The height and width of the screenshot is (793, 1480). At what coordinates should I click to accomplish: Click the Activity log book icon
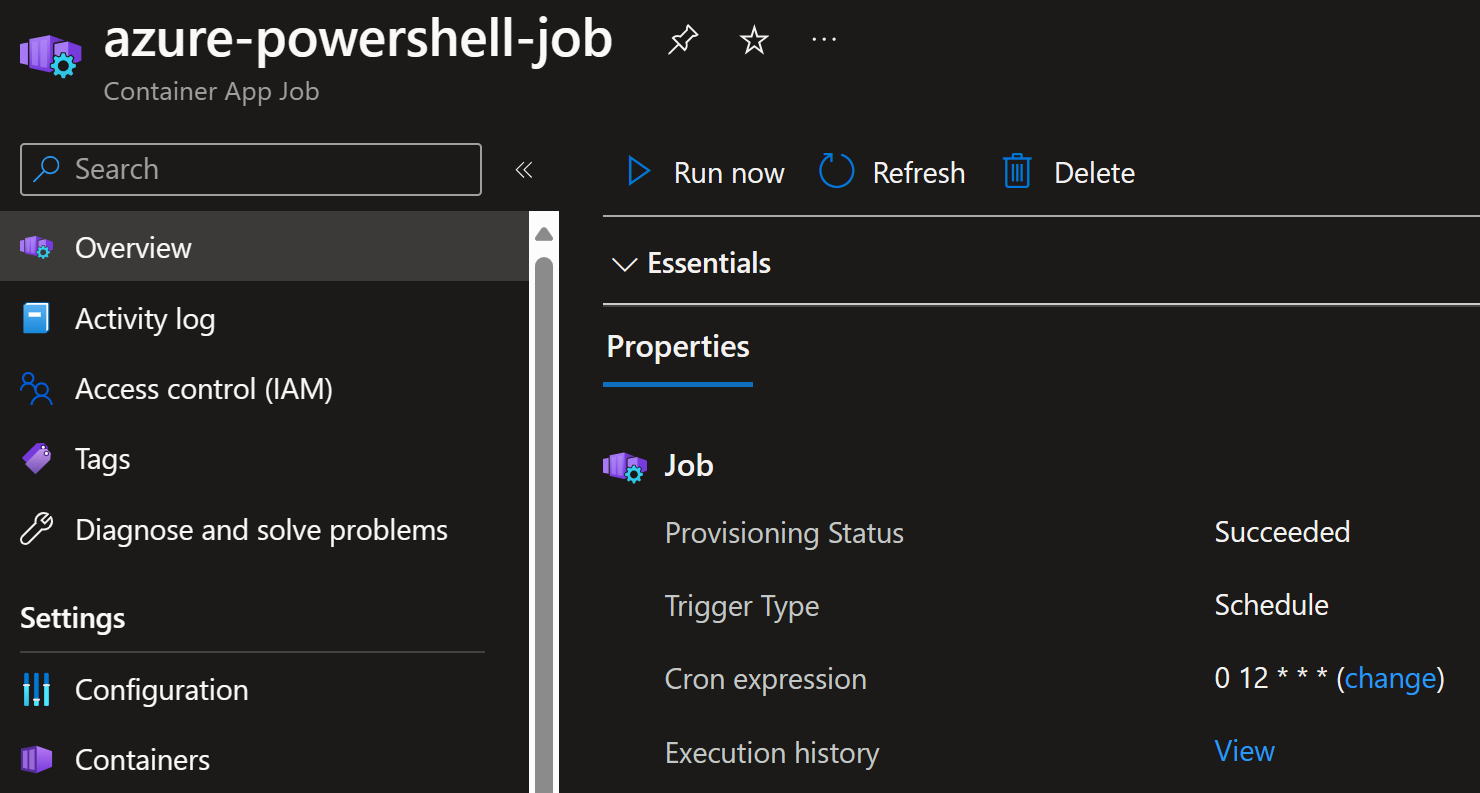pos(36,319)
